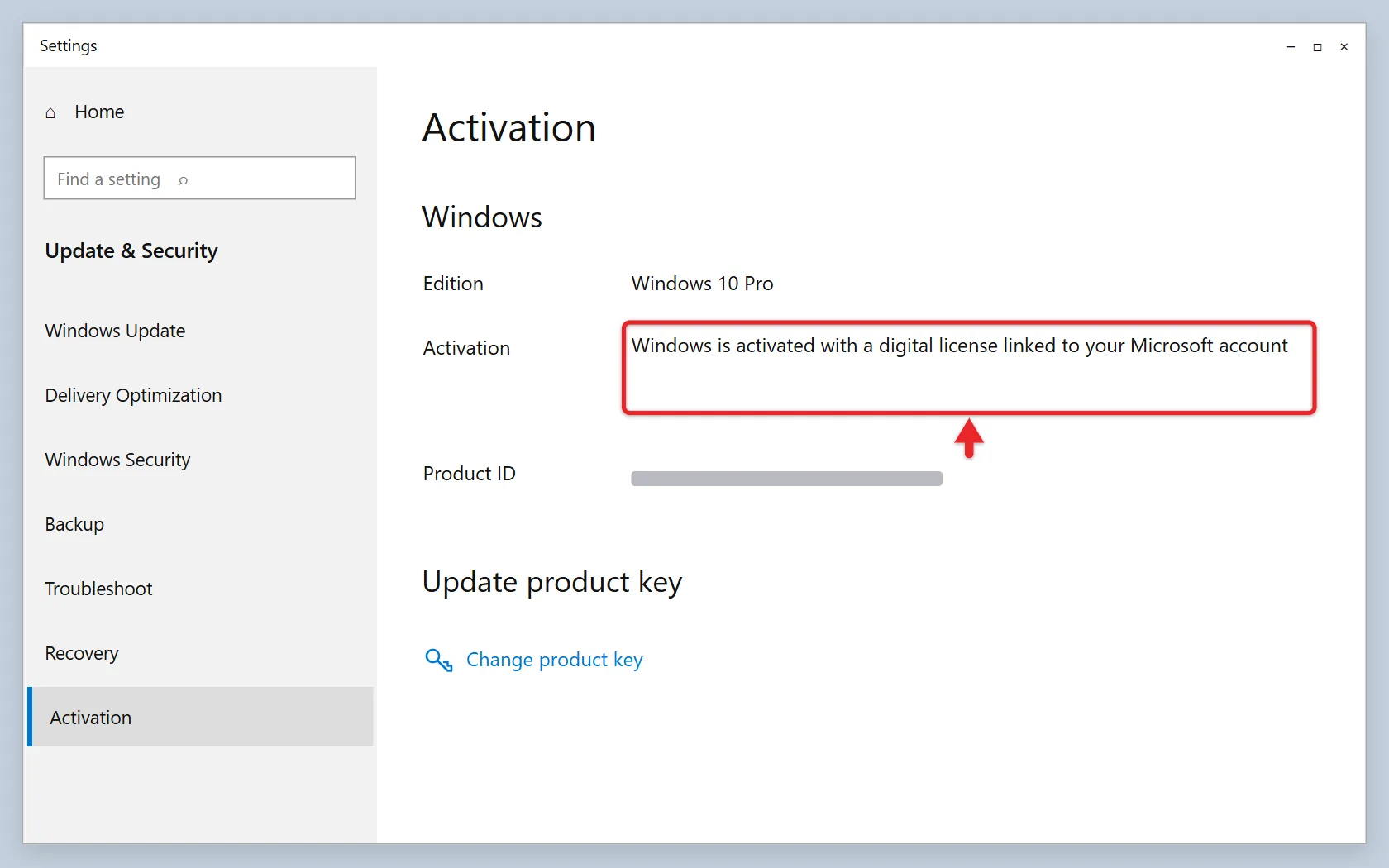Open the Backup settings page

[74, 524]
